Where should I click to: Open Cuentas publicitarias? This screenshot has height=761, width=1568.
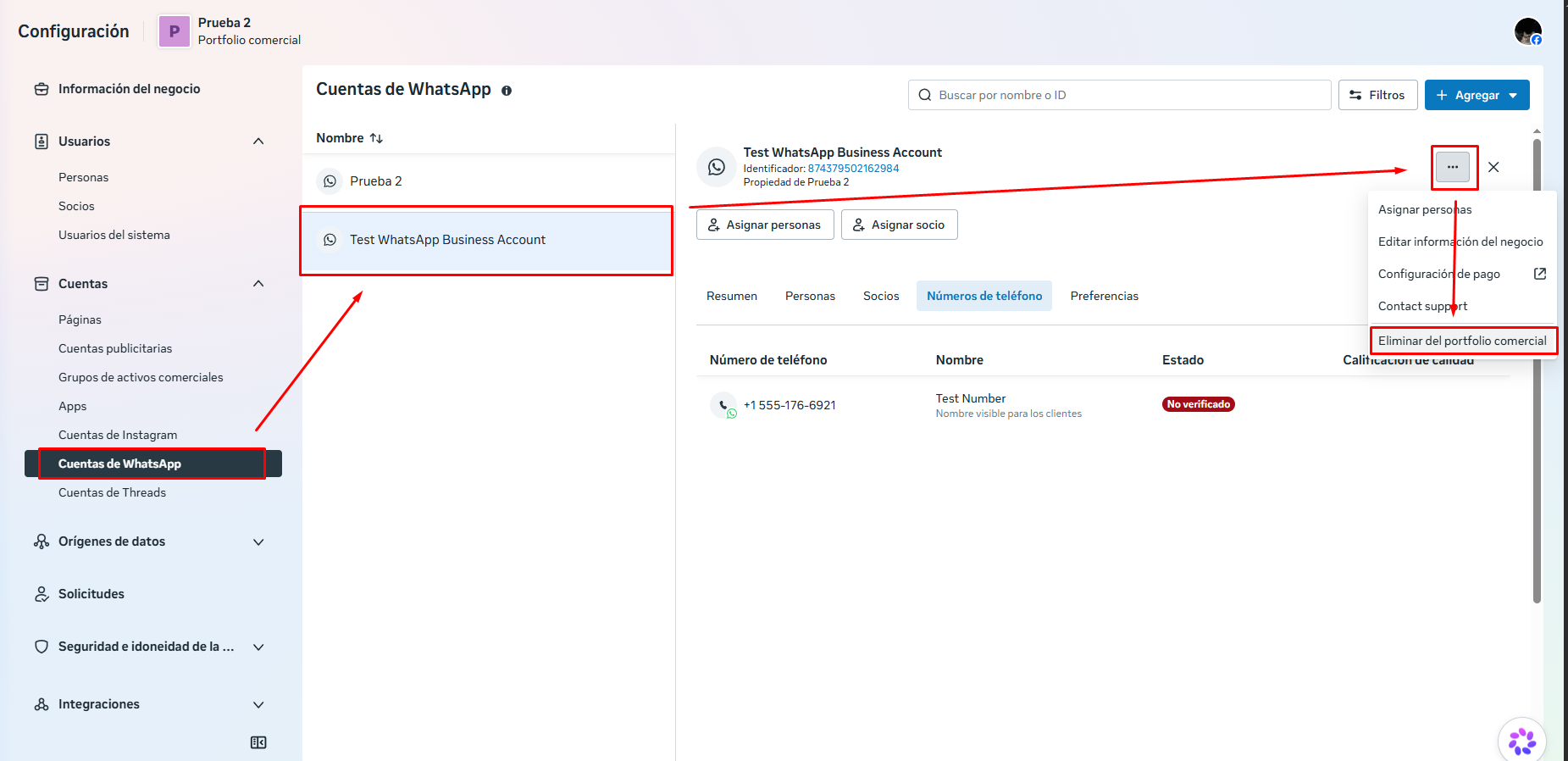(115, 348)
